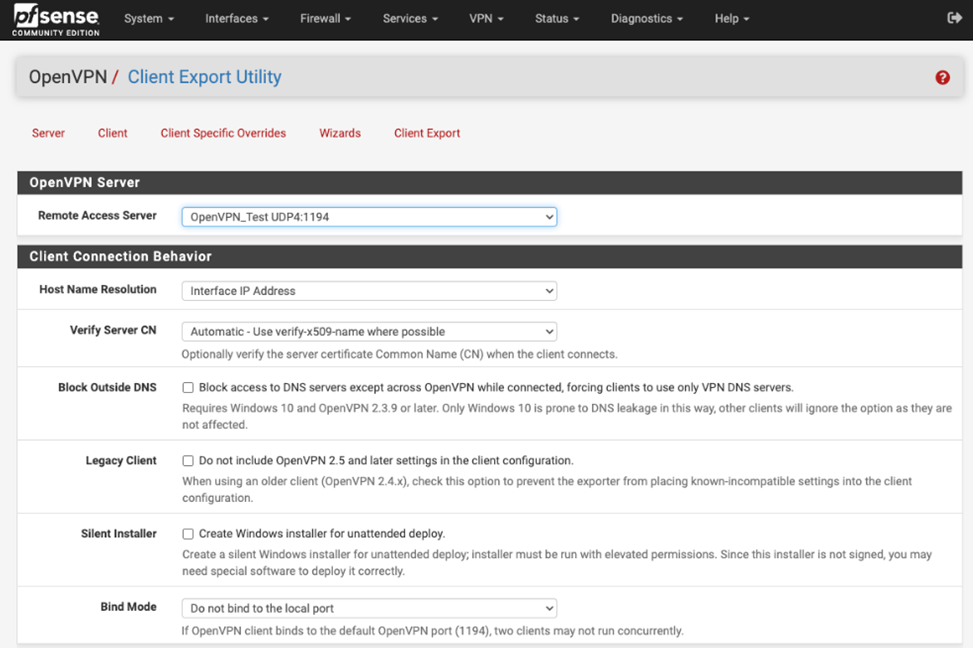
Task: Open the Diagnostics menu
Action: pyautogui.click(x=647, y=19)
